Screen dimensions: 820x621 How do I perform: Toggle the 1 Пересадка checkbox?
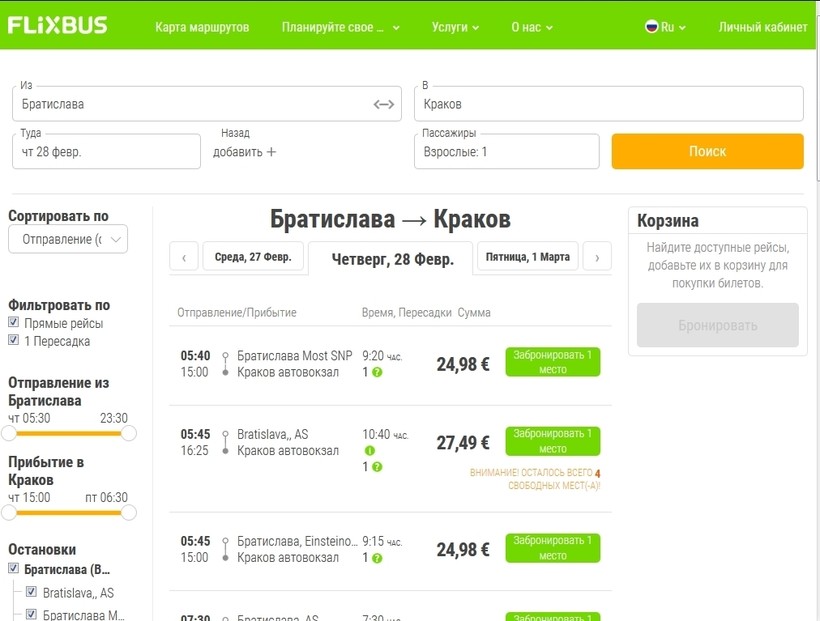(x=14, y=341)
